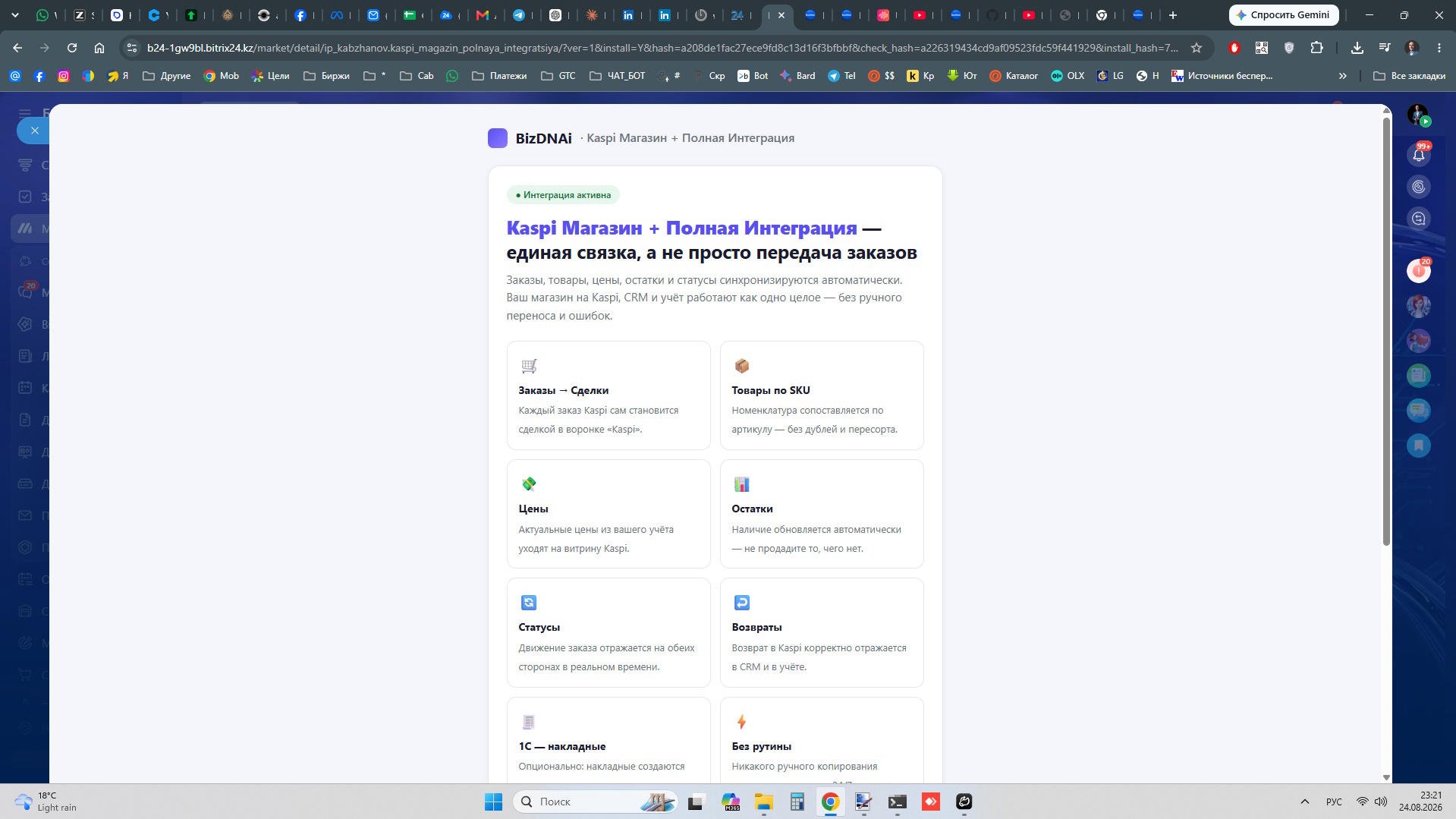Open the Chrome three-dot menu
This screenshot has height=819, width=1456.
(1439, 48)
